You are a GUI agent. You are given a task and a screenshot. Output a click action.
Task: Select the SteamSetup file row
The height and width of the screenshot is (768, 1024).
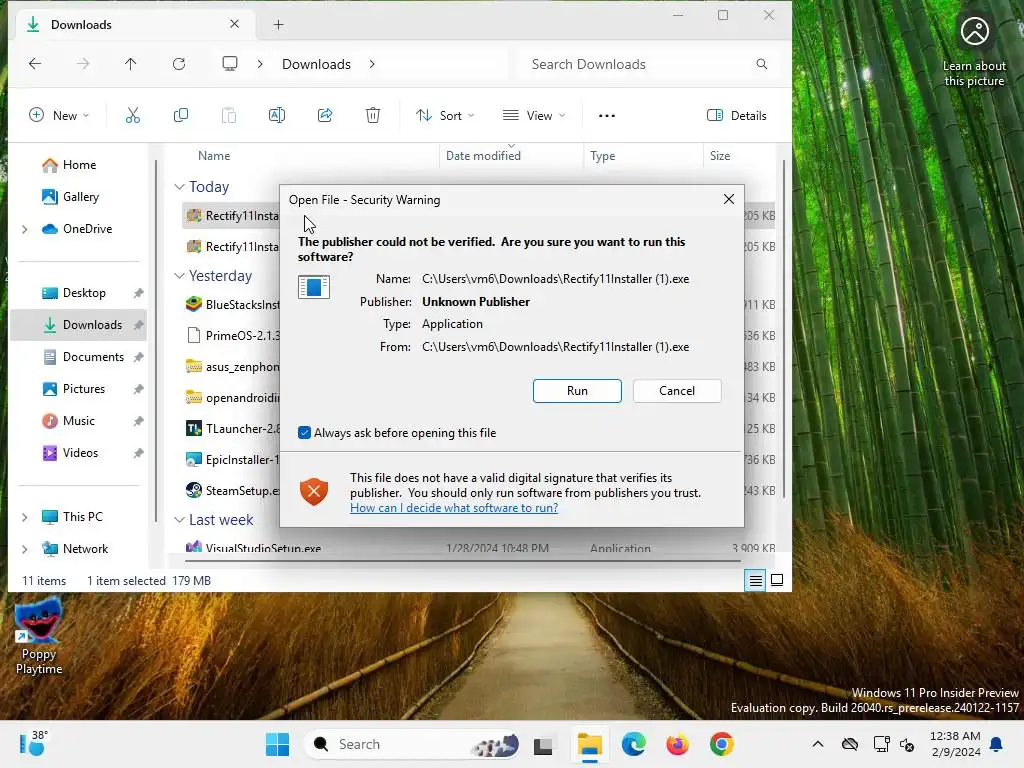point(232,490)
